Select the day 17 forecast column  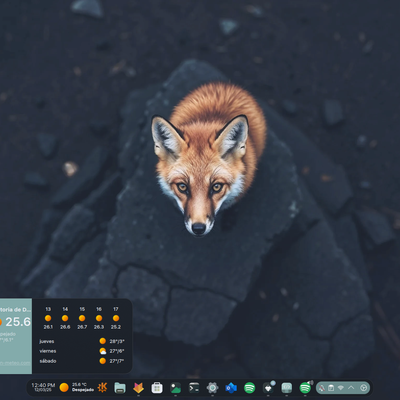click(116, 318)
